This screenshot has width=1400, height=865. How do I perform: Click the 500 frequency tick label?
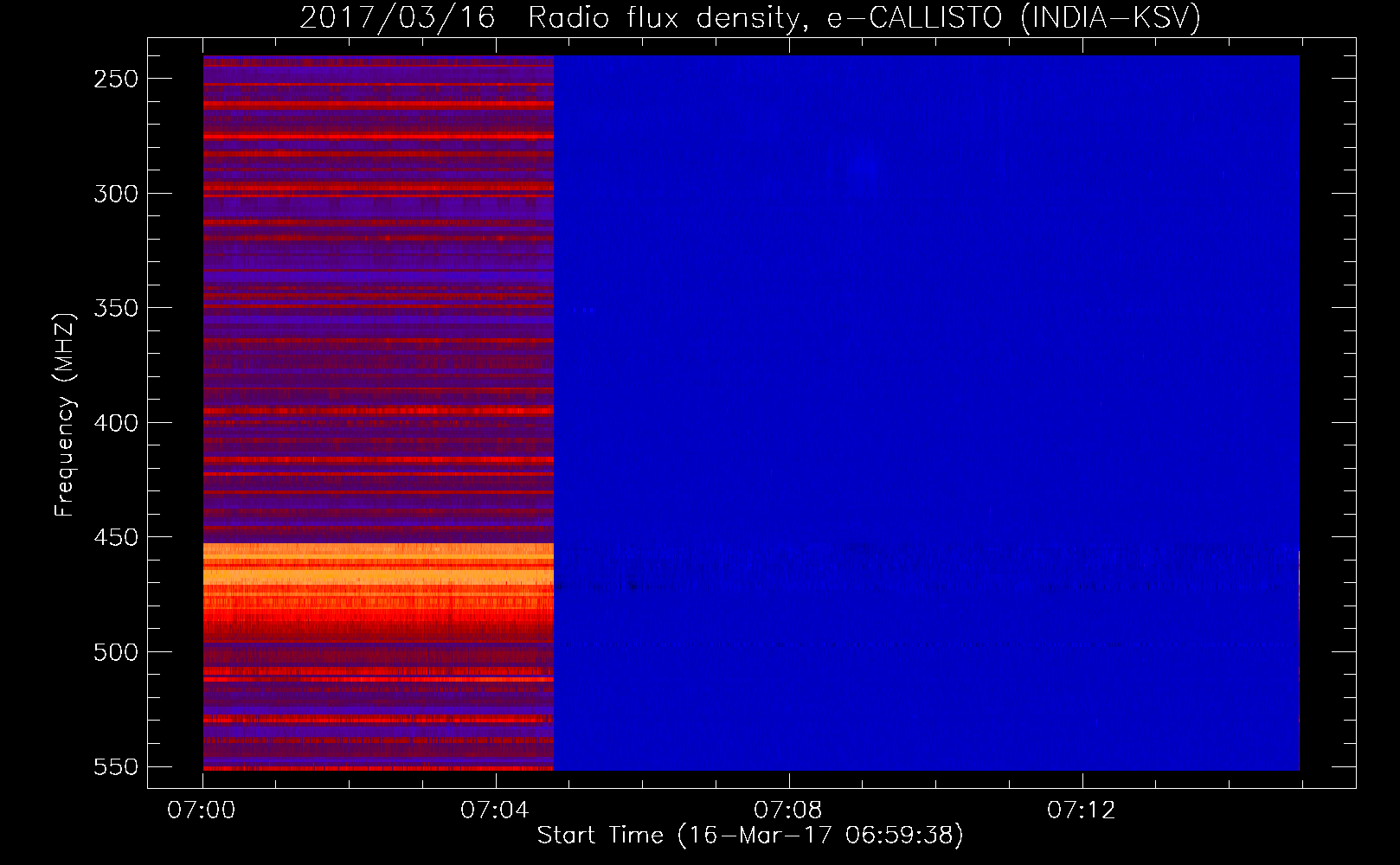pyautogui.click(x=116, y=652)
